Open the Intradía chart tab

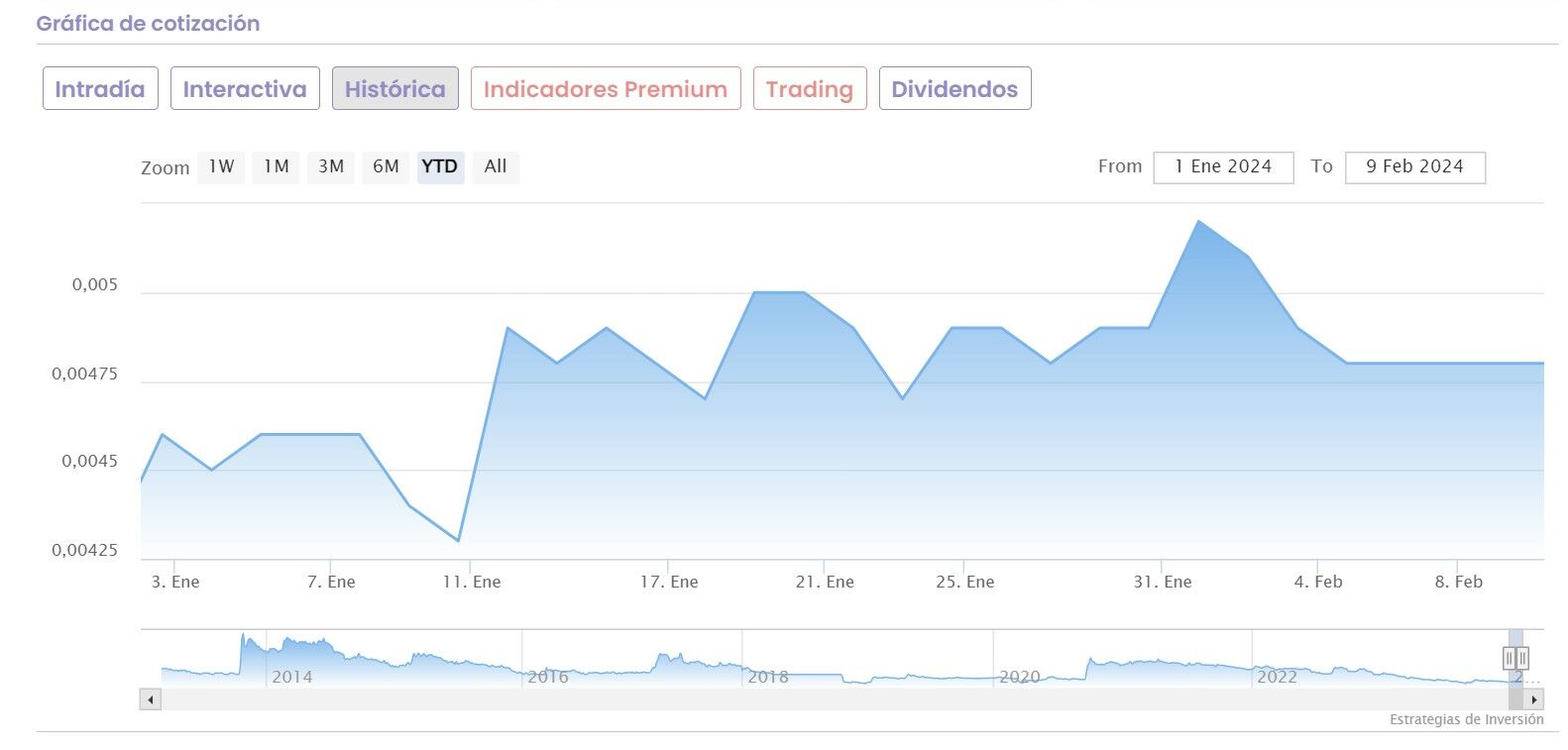[100, 89]
